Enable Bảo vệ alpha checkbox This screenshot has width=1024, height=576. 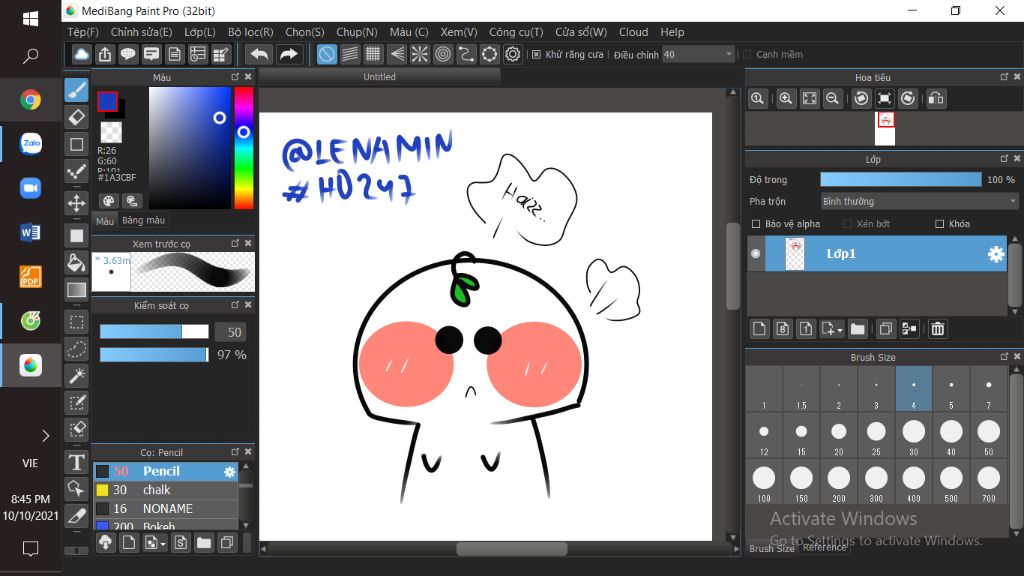(x=756, y=224)
